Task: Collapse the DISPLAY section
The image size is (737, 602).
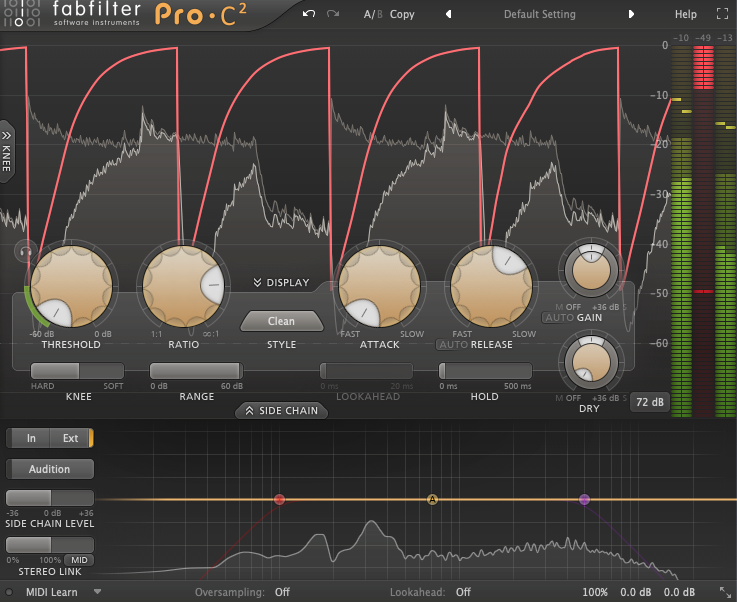Action: click(x=282, y=282)
